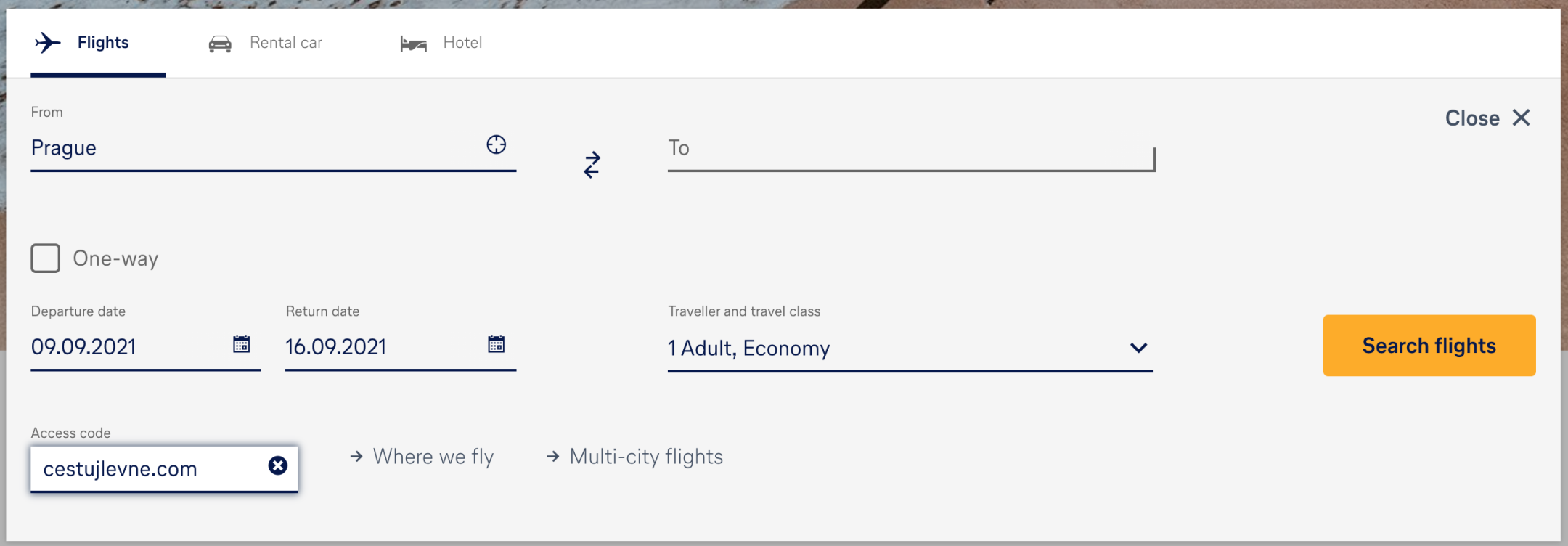Swap origin and destination with arrows icon
Image resolution: width=1568 pixels, height=546 pixels.
[x=592, y=165]
